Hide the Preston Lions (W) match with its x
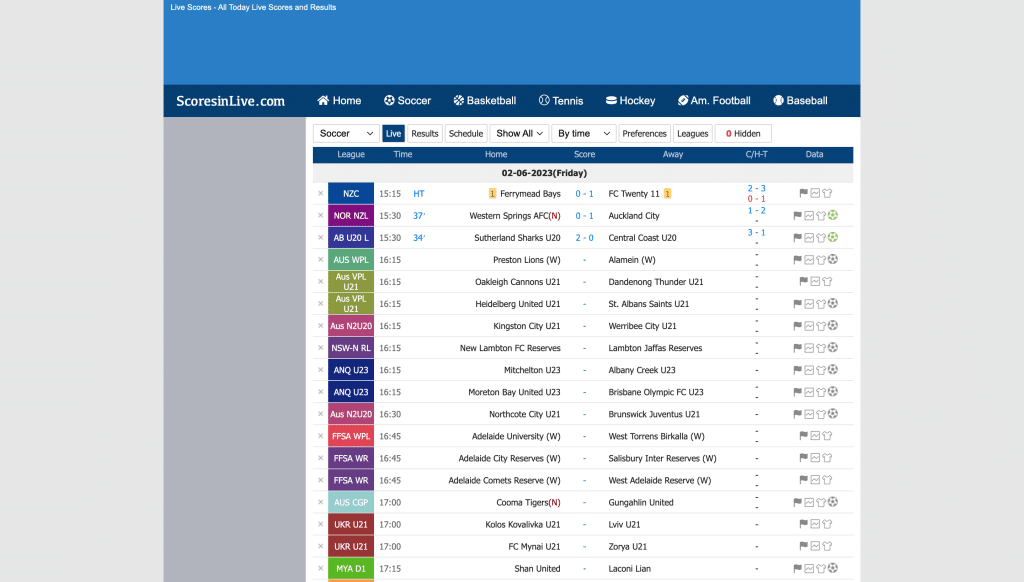1024x582 pixels. (x=320, y=259)
